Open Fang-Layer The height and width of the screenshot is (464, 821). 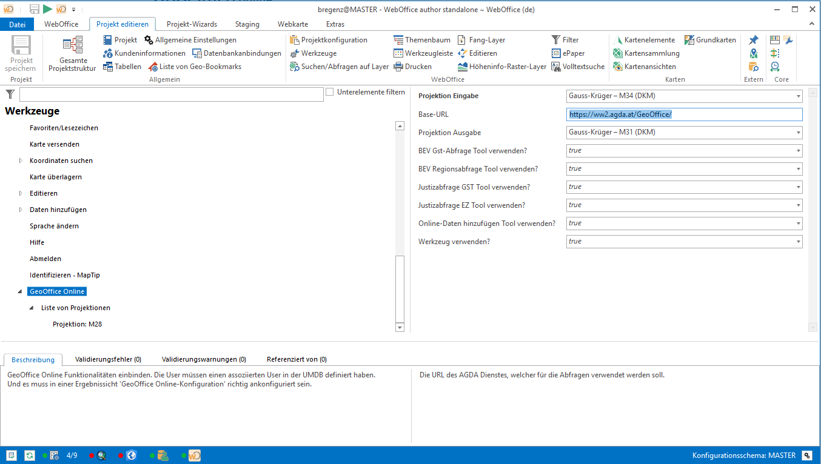(x=482, y=40)
